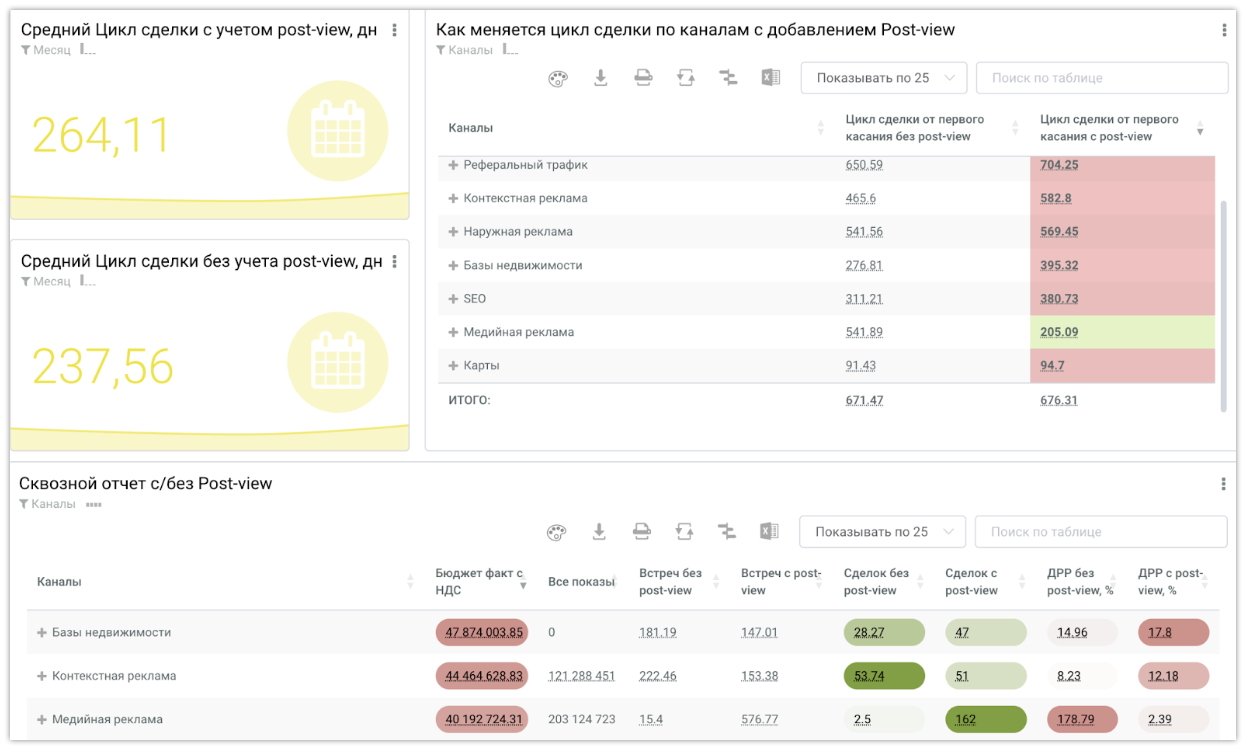
Task: Open the three-dot menu of the 264,11 widget
Action: 395,31
